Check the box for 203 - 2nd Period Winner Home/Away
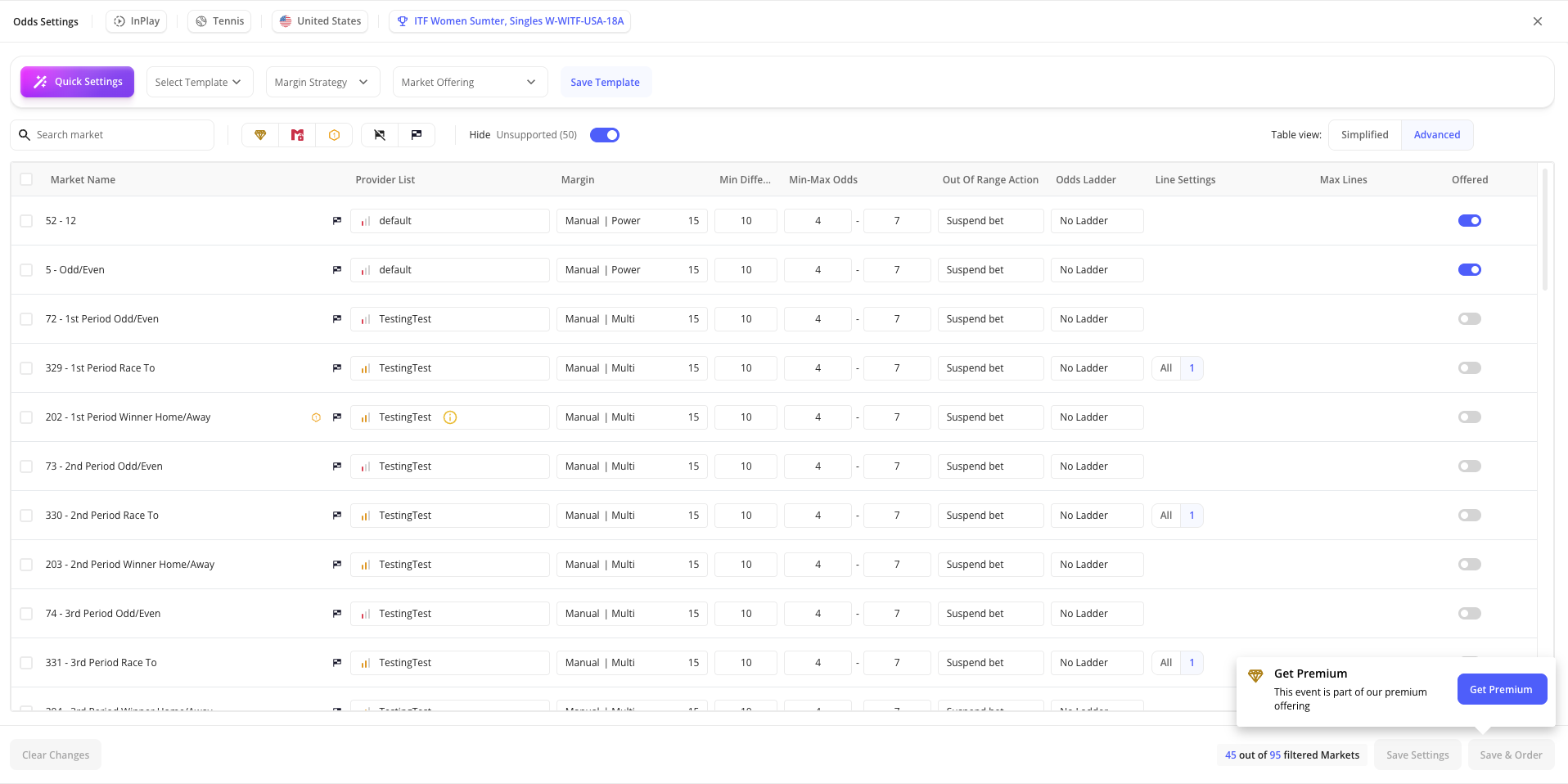This screenshot has height=784, width=1568. click(26, 565)
